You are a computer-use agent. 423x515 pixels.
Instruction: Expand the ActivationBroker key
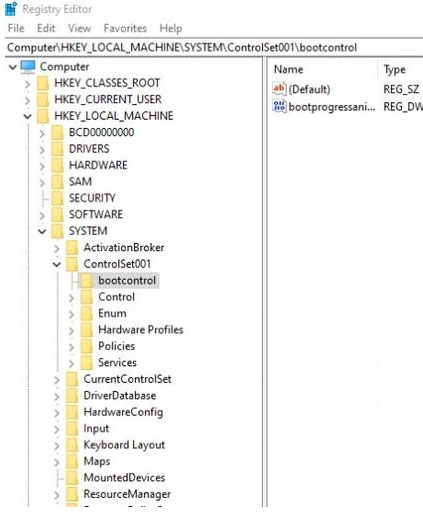[57, 248]
